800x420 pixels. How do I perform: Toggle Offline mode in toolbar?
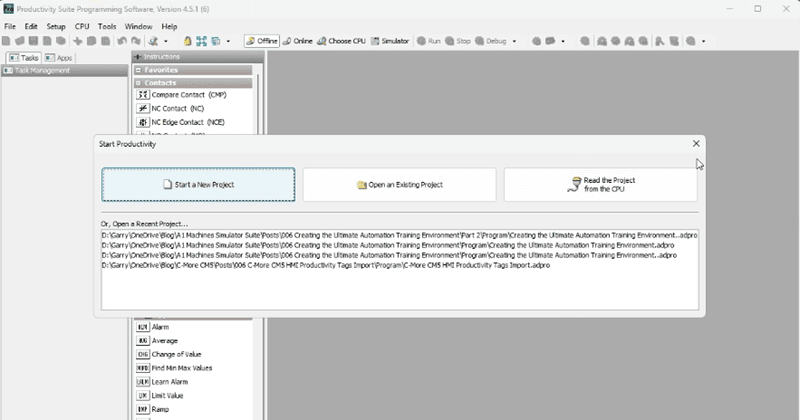pyautogui.click(x=262, y=41)
